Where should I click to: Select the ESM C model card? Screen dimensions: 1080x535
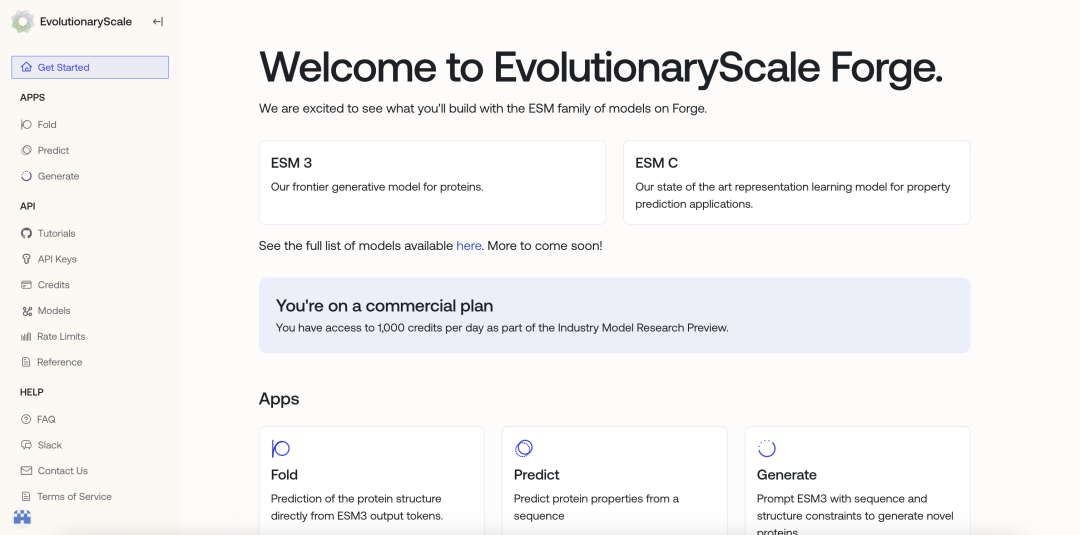click(796, 182)
